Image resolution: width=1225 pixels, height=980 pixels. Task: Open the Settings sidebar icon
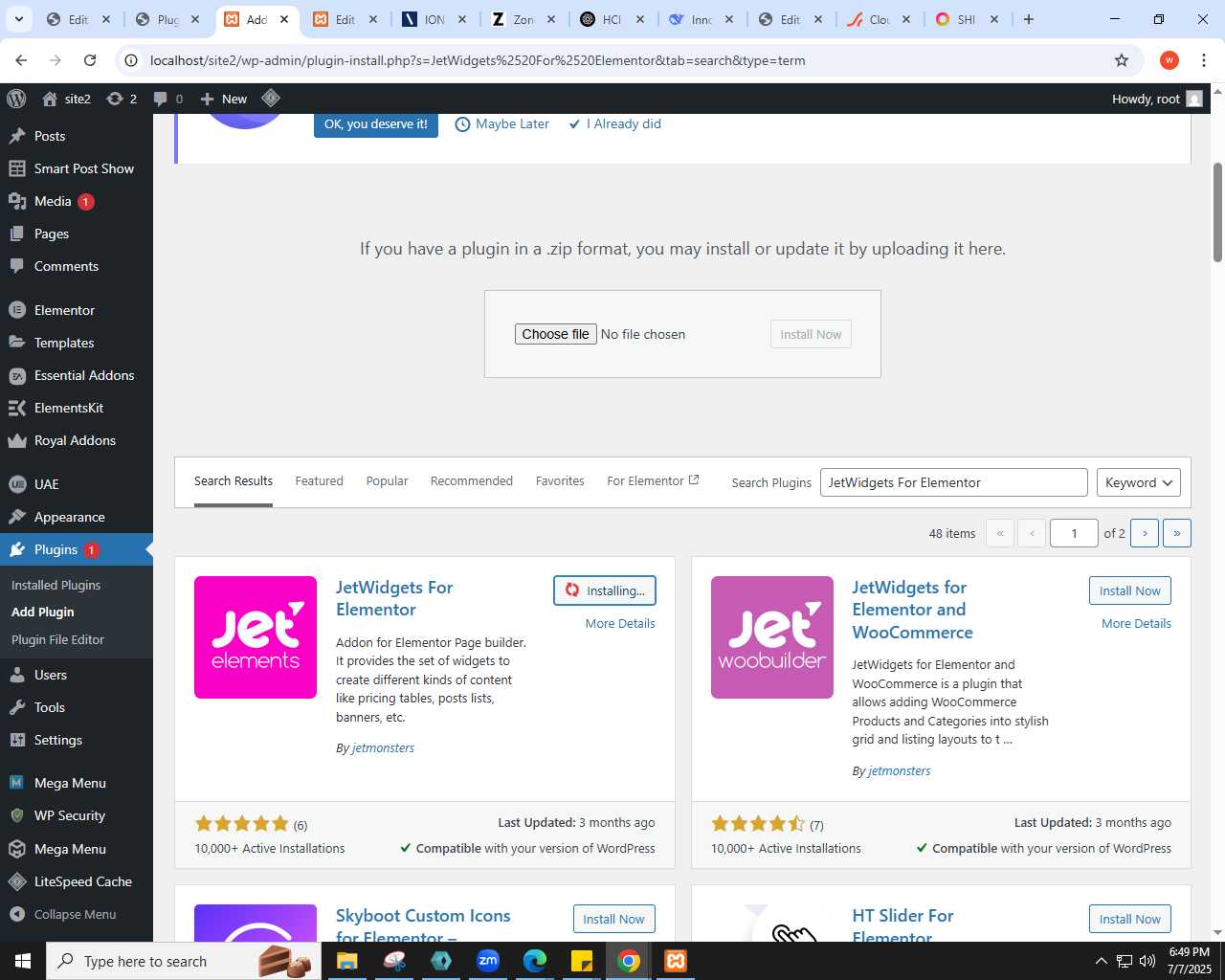[x=16, y=740]
